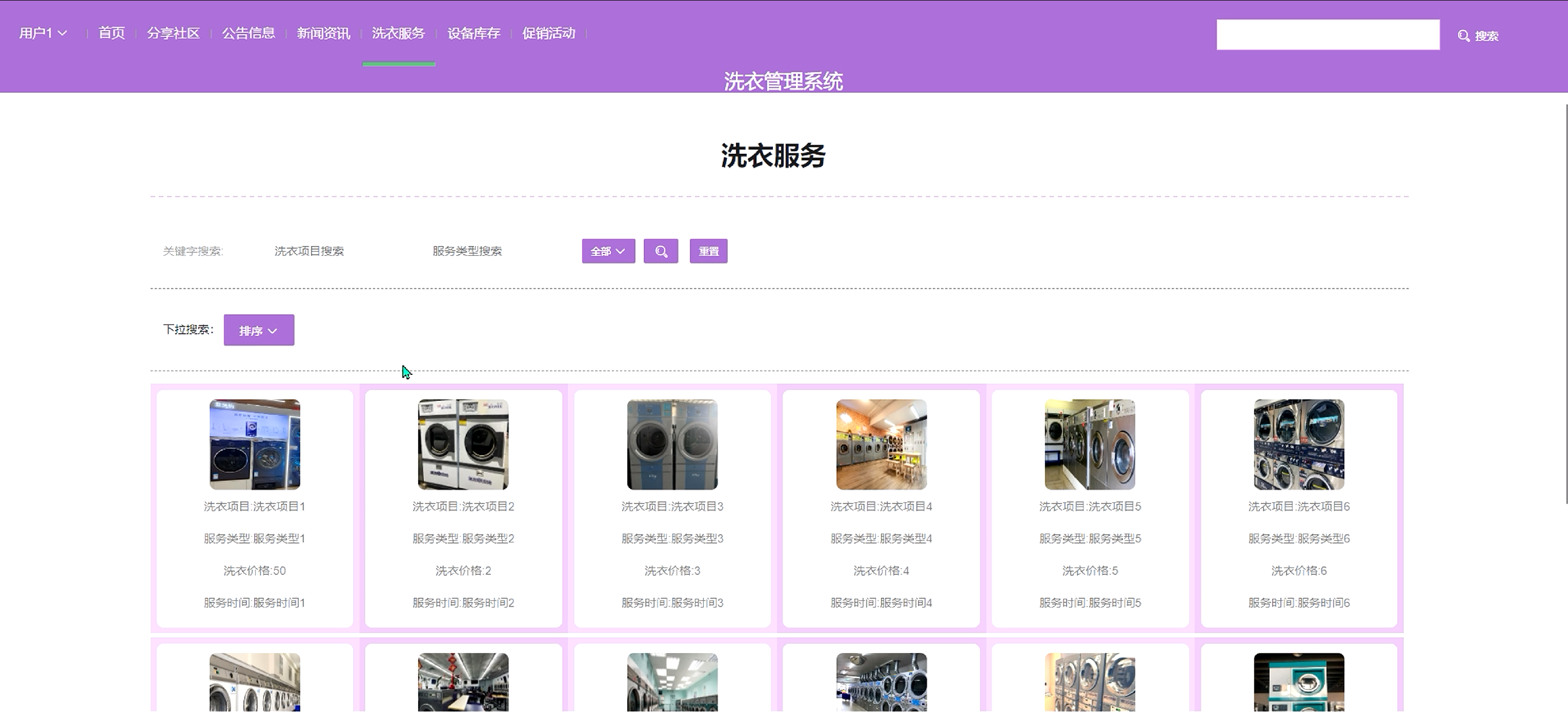Image resolution: width=1568 pixels, height=722 pixels.
Task: Focus the top header search box
Action: [x=1328, y=35]
